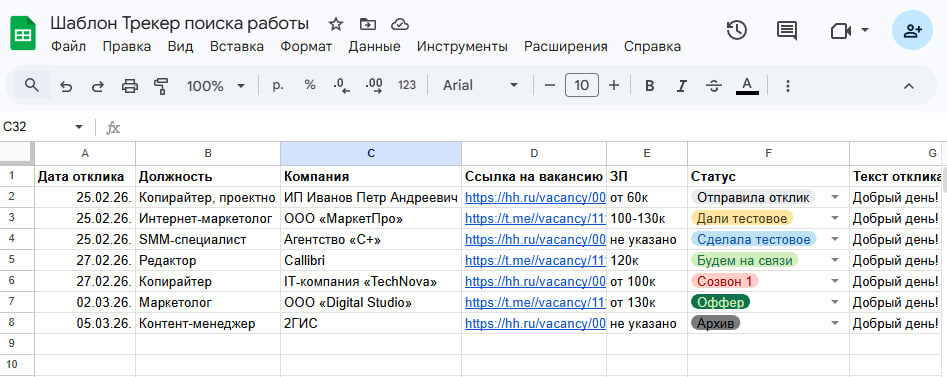This screenshot has height=377, width=947.
Task: Select cell IT-компания «TechNova»
Action: click(371, 281)
